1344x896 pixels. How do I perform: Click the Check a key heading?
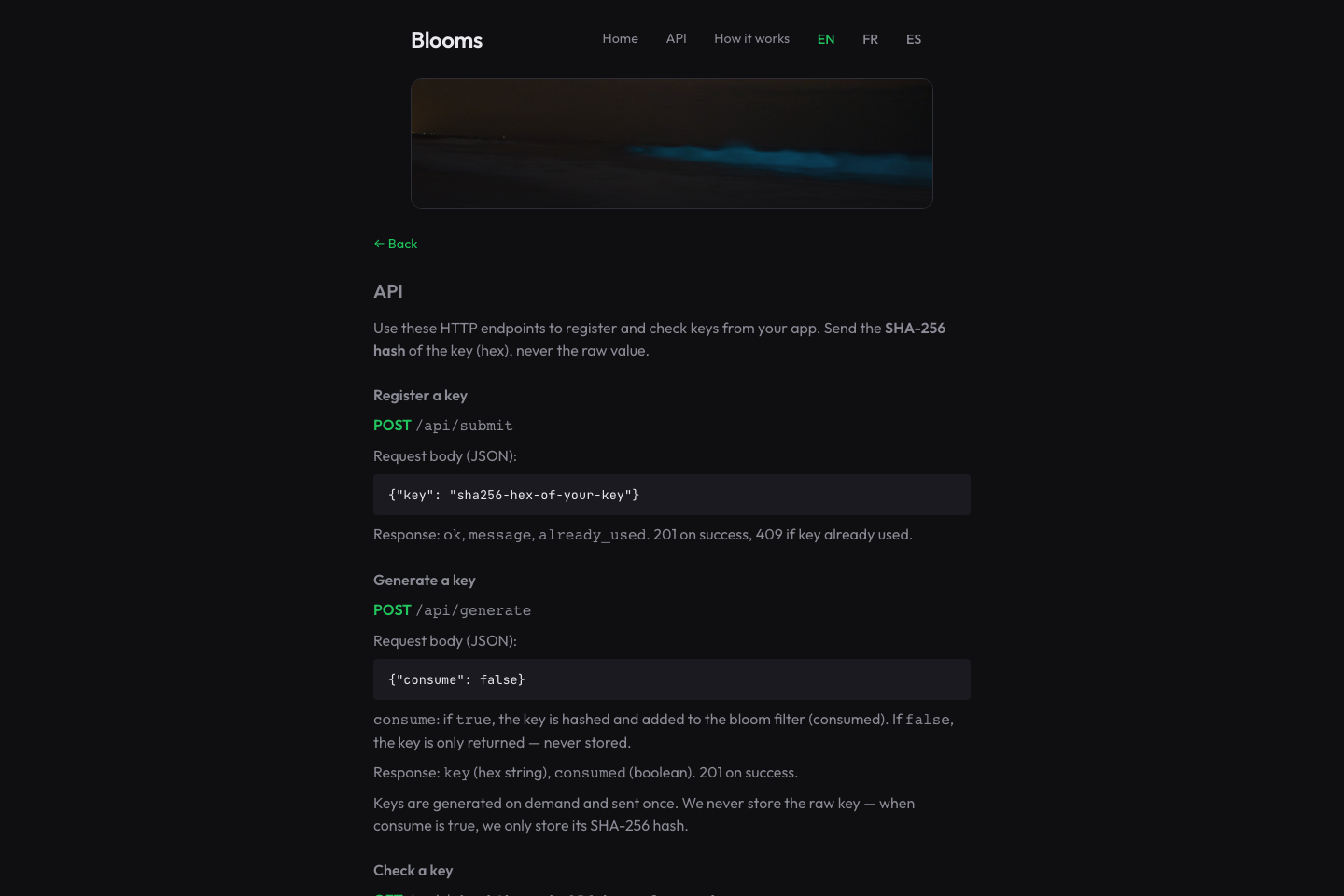click(x=413, y=870)
